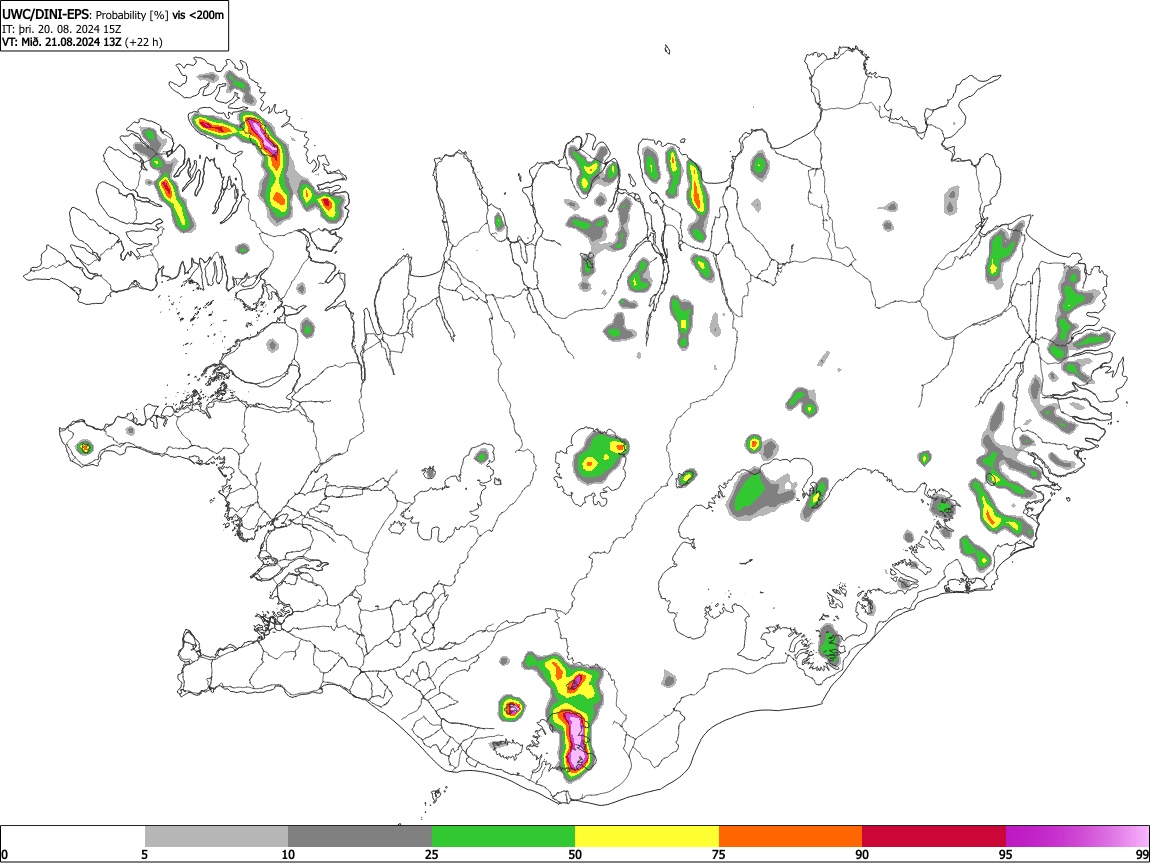The width and height of the screenshot is (1150, 863).
Task: Click the yellow 50–75% legend segment
Action: click(647, 837)
